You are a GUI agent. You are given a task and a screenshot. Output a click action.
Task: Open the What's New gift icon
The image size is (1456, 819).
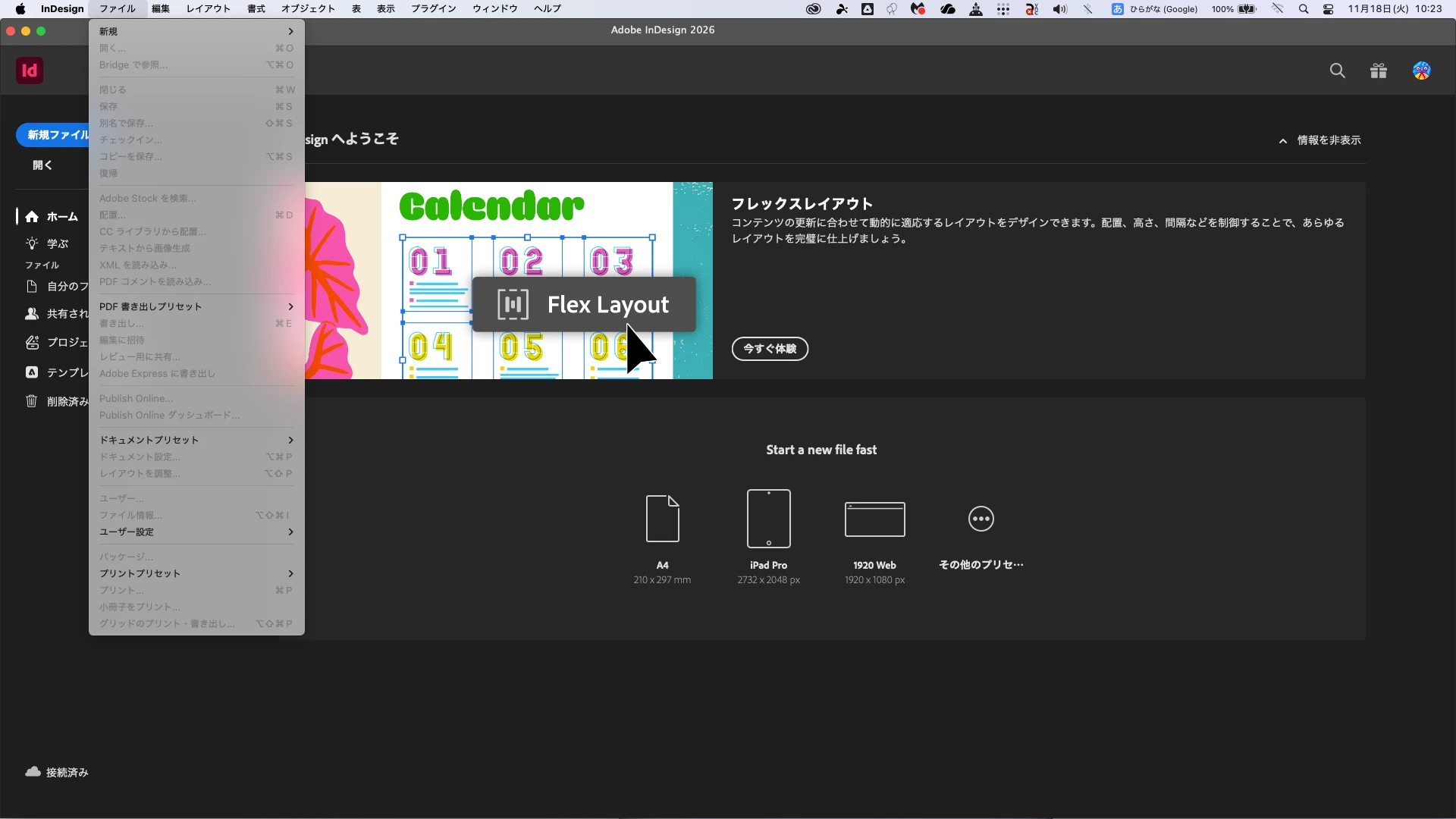1379,71
